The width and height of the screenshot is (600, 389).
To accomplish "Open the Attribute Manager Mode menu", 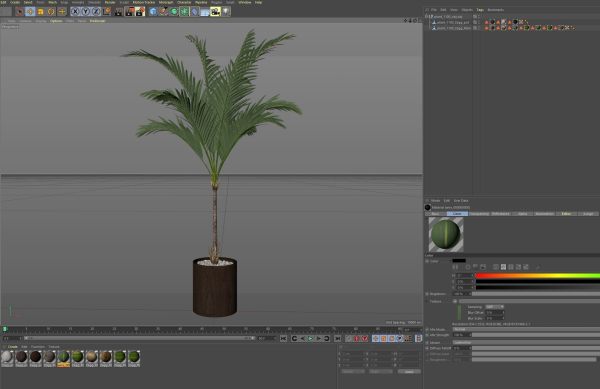I will (435, 201).
